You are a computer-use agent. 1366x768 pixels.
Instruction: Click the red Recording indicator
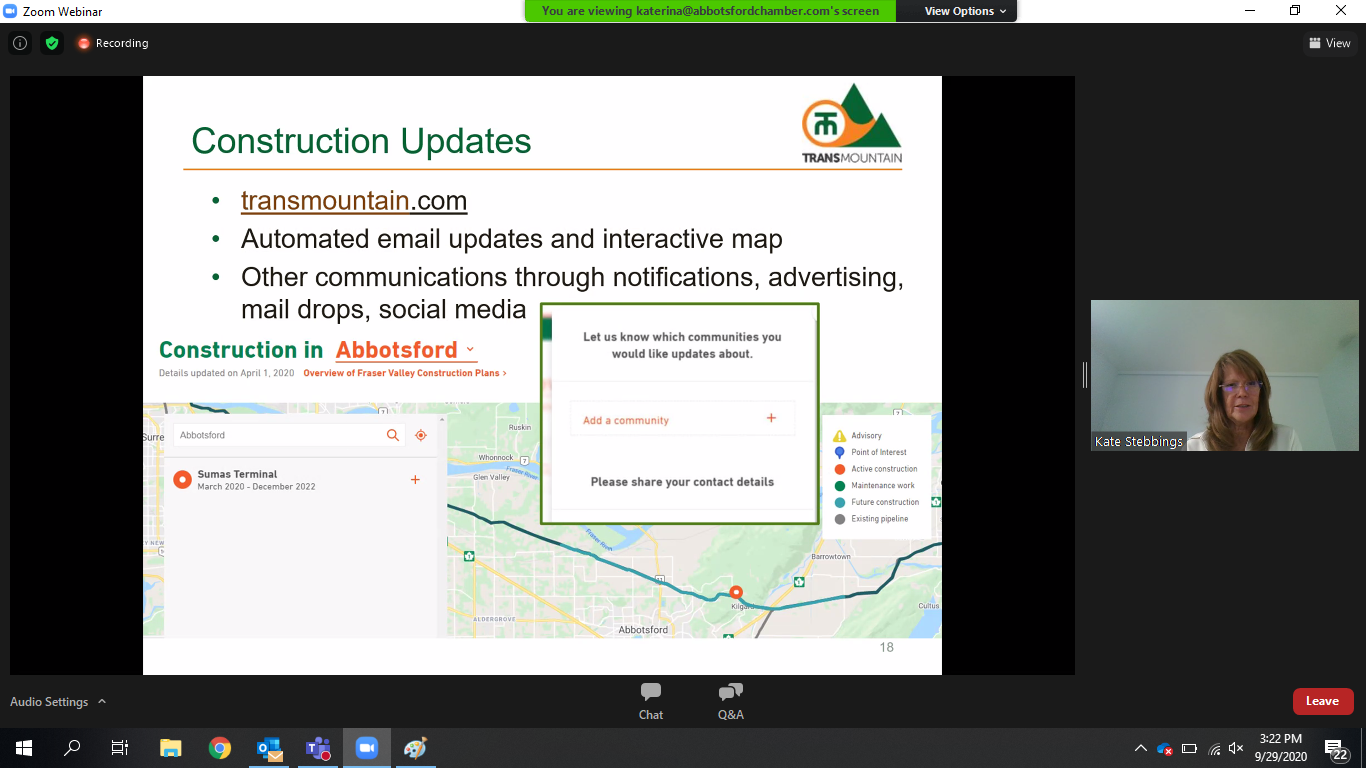113,43
